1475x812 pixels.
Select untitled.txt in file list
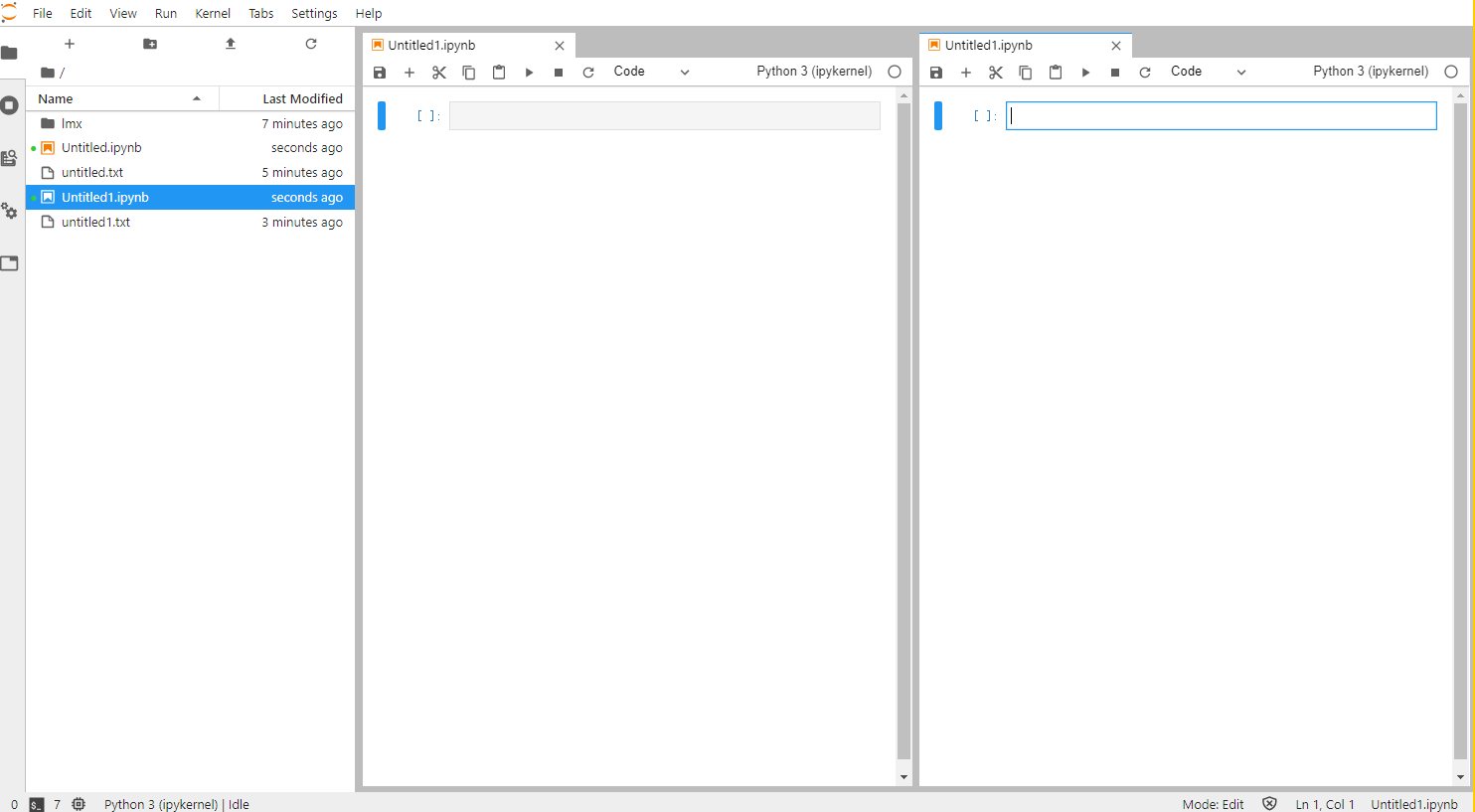(191, 173)
